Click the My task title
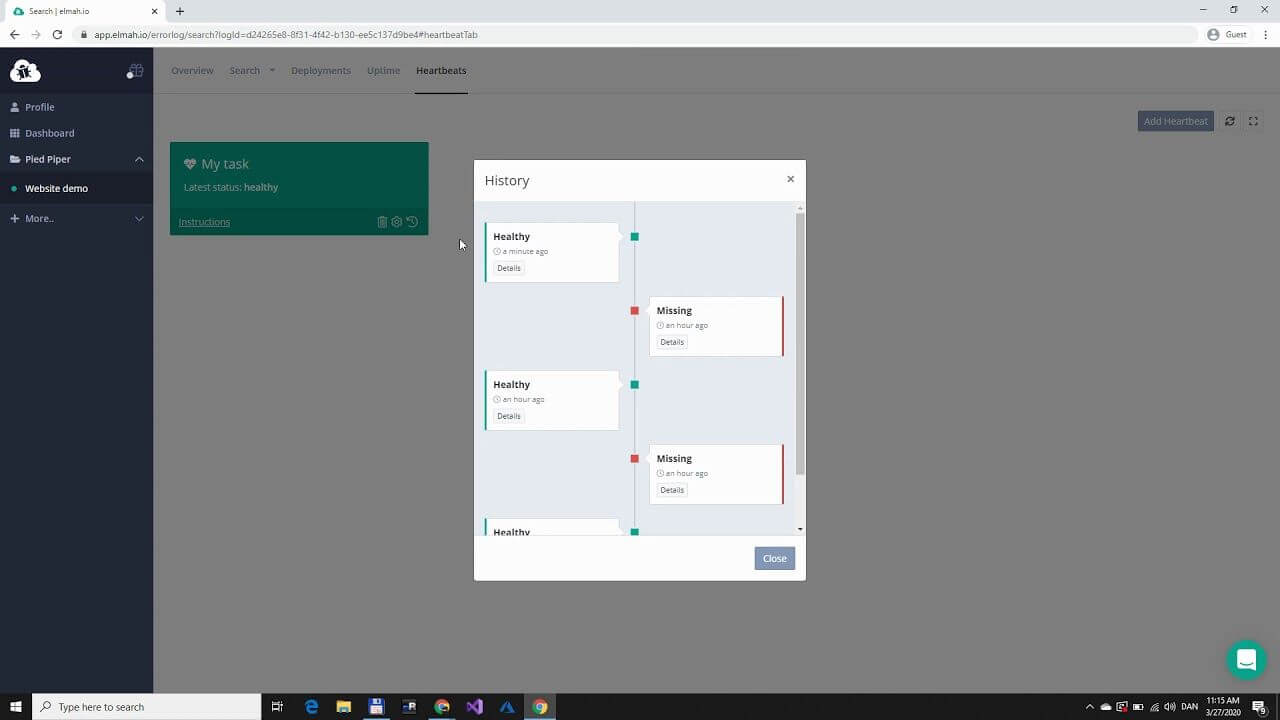 click(225, 164)
